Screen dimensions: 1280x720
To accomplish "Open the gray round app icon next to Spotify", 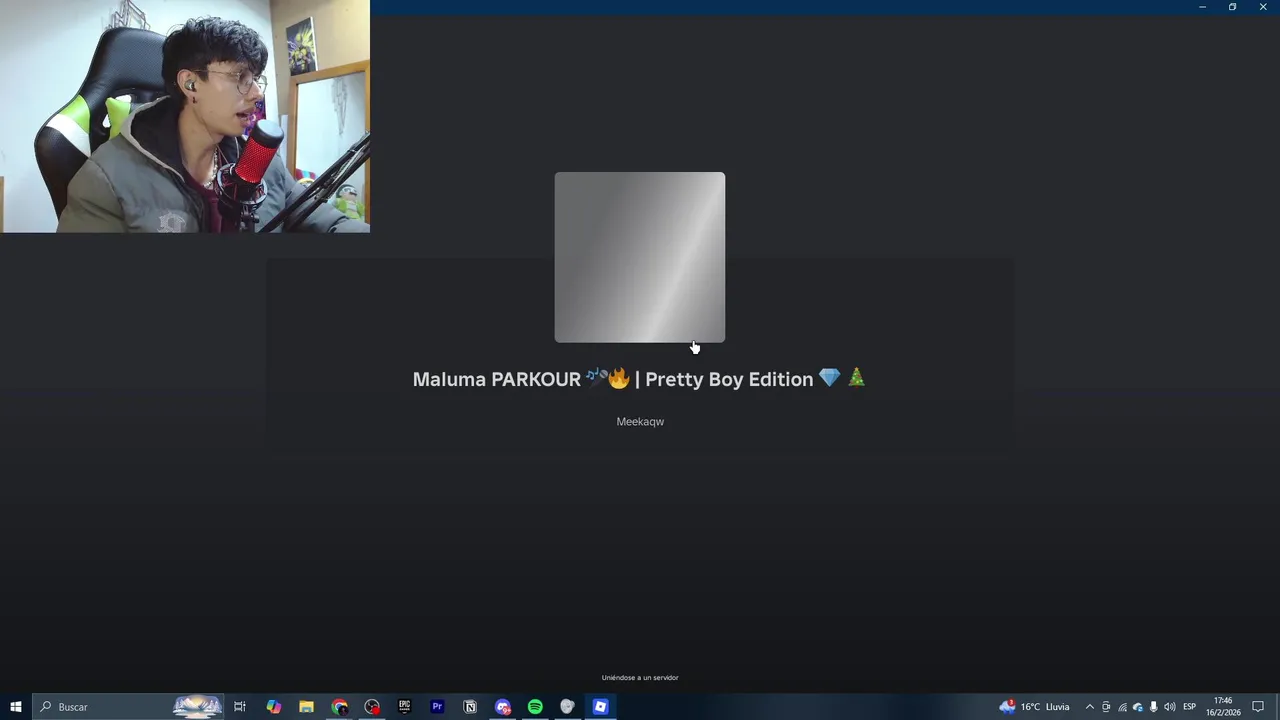I will click(567, 707).
